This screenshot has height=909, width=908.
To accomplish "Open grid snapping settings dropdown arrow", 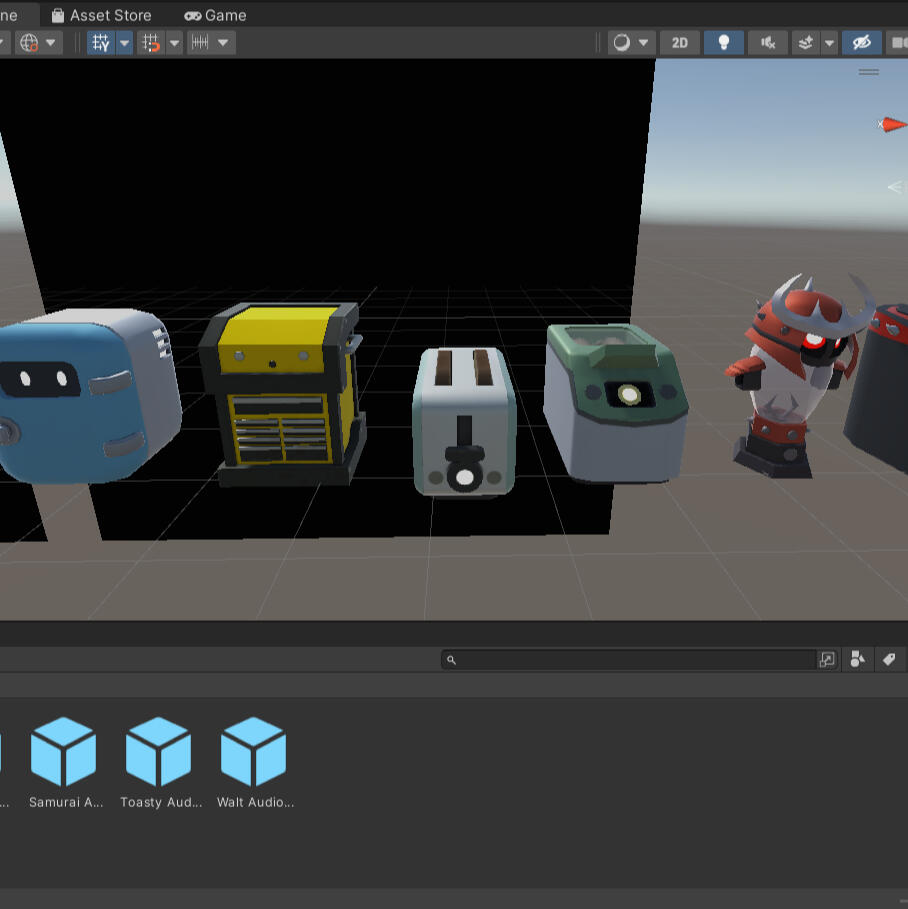I will (175, 42).
